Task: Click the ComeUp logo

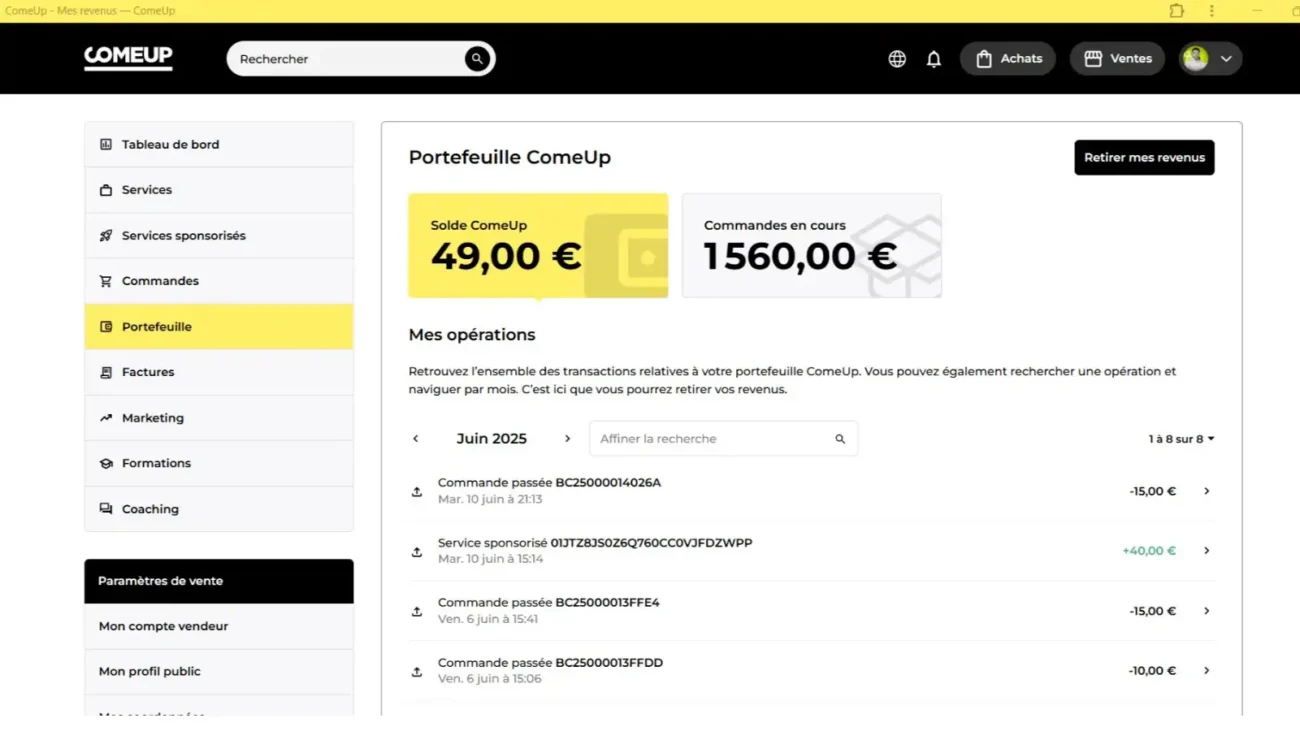Action: coord(128,58)
